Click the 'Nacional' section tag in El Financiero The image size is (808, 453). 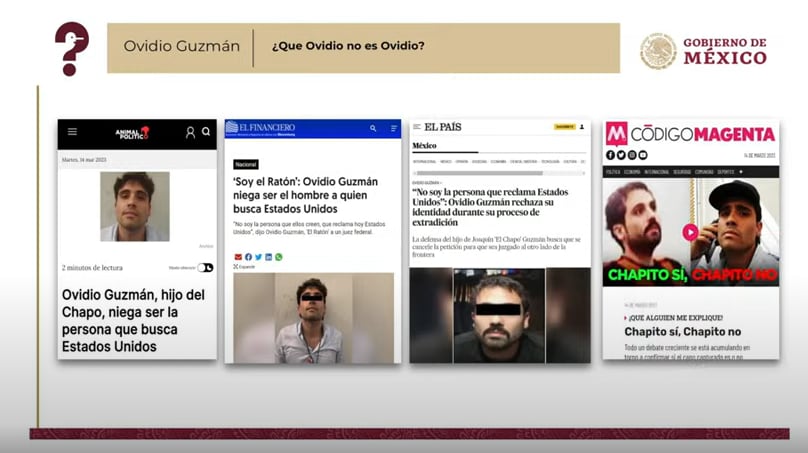tap(245, 164)
